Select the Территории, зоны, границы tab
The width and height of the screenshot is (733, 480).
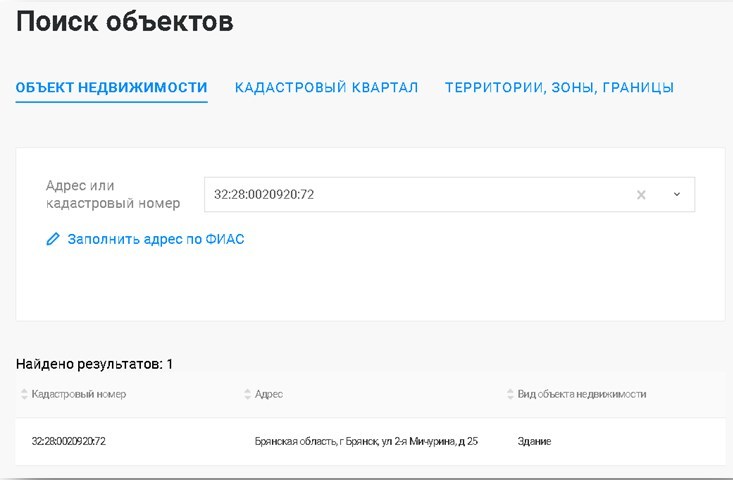559,88
